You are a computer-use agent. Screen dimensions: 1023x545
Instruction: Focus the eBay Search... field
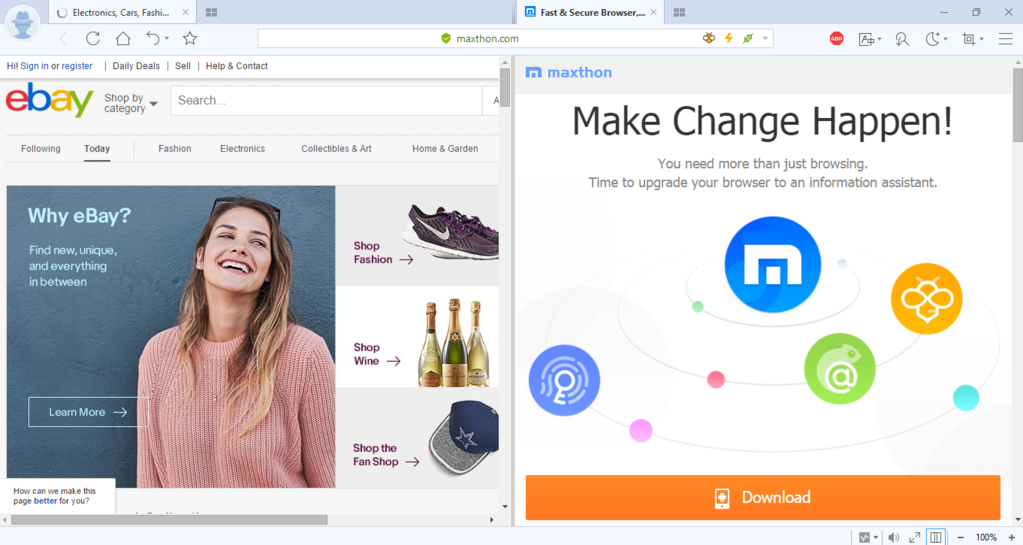click(x=326, y=101)
